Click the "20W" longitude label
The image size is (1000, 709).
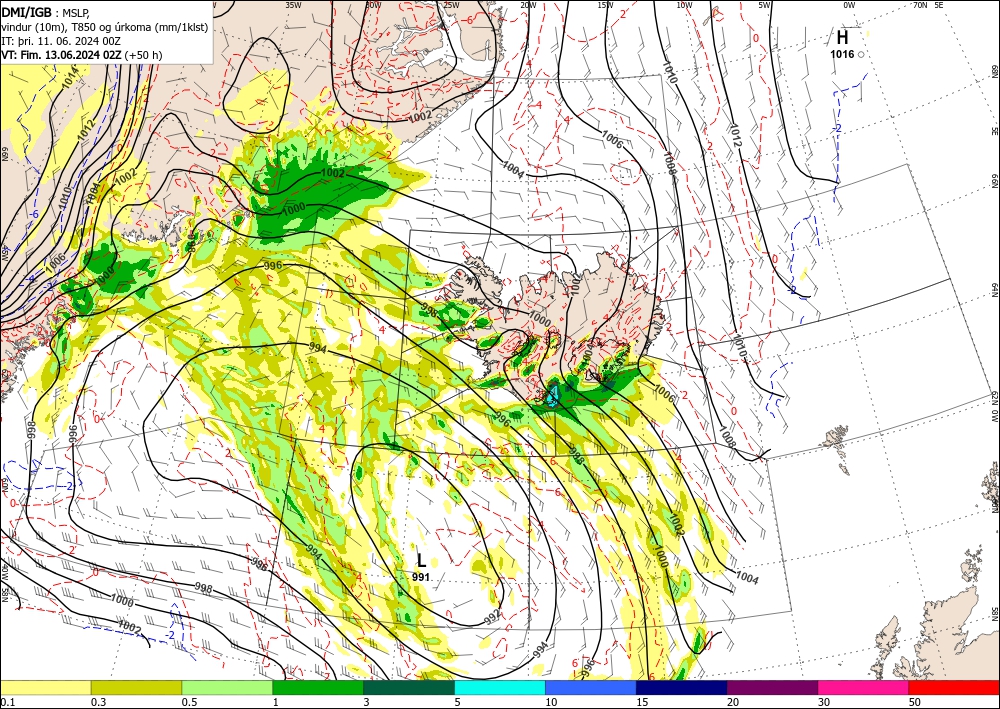pos(527,5)
